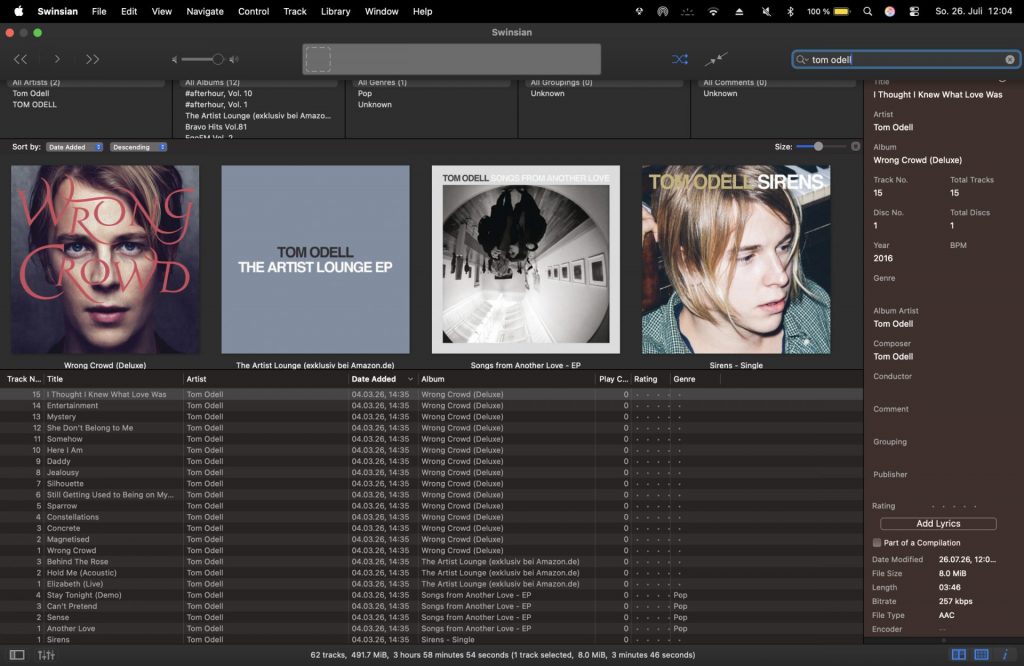
Task: Open the Navigate menu
Action: point(204,11)
